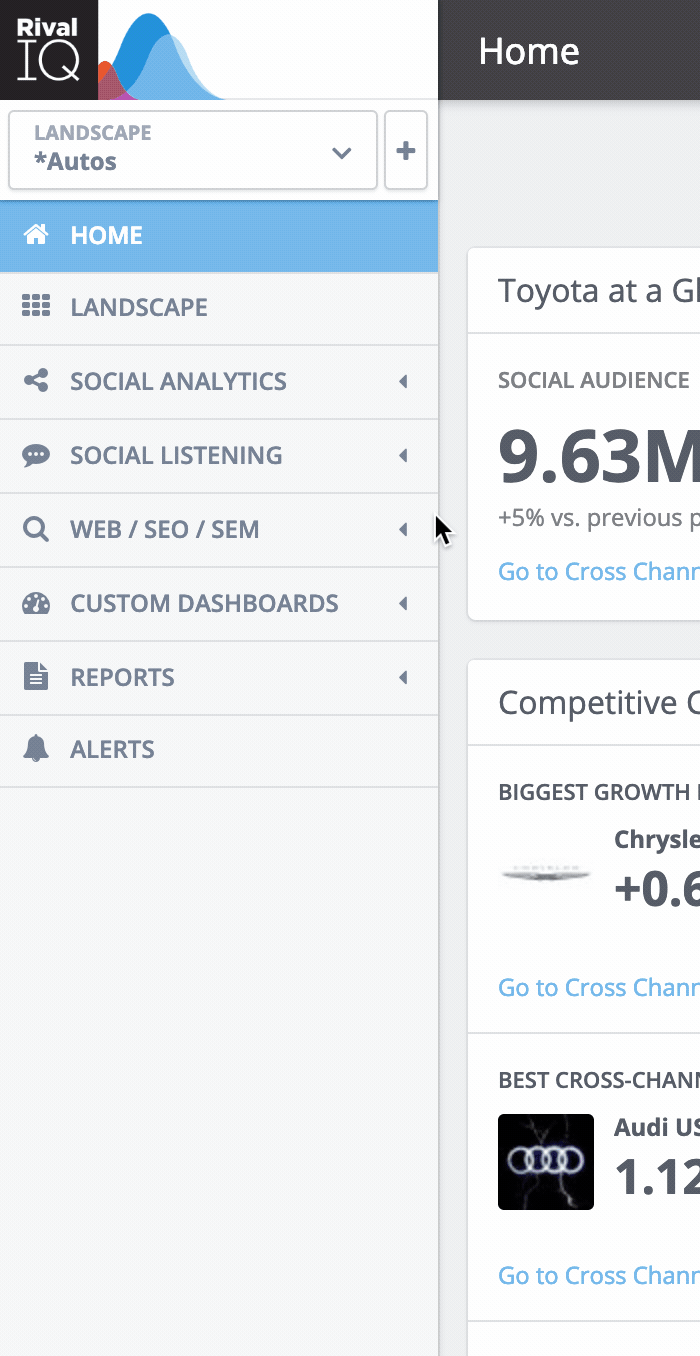Open the *Autos landscape dropdown
This screenshot has height=1356, width=700.
[193, 150]
